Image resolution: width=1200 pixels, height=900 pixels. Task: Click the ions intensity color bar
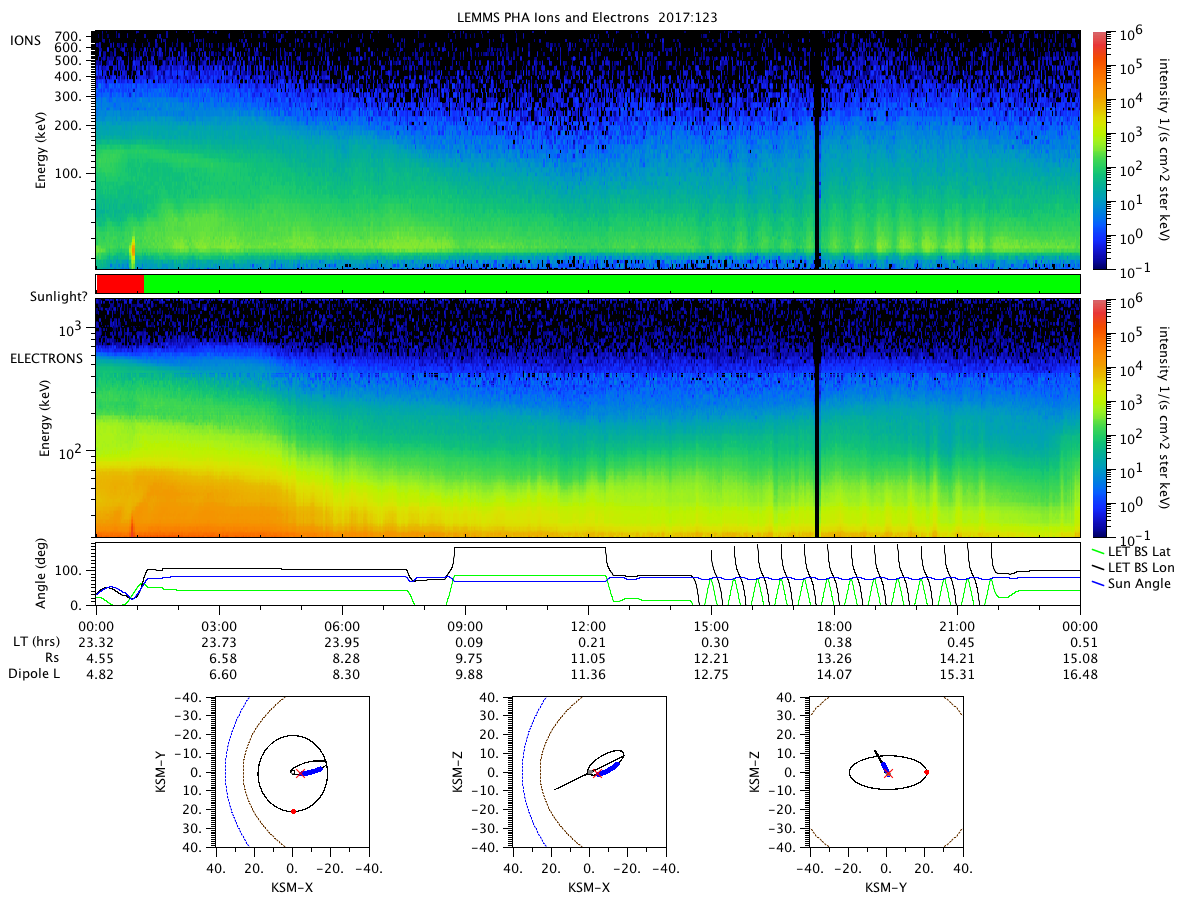(x=1100, y=150)
